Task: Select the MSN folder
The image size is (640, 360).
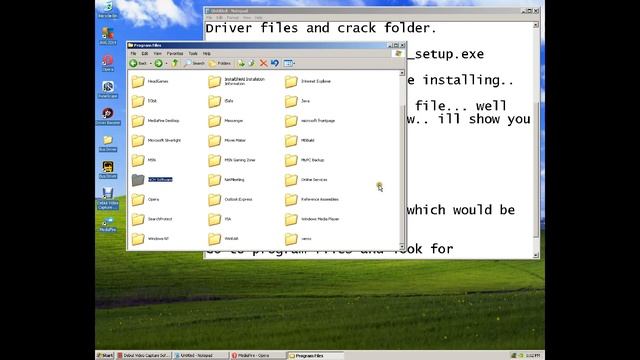Action: point(144,160)
